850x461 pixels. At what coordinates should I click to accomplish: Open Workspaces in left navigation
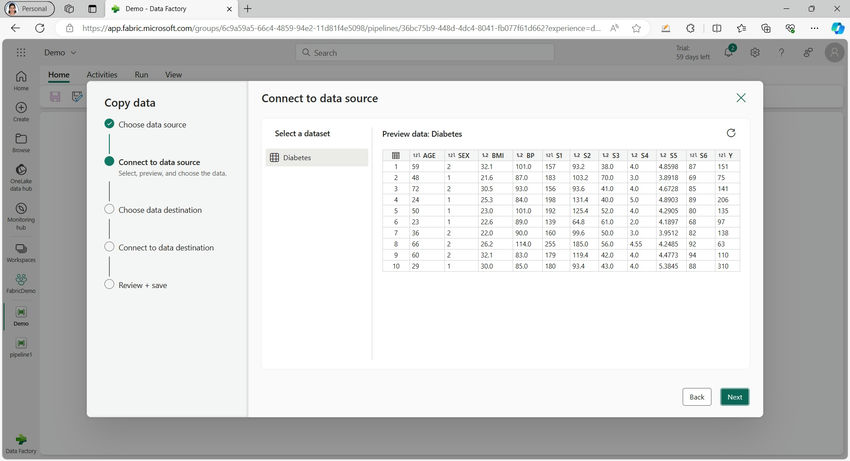(x=21, y=253)
